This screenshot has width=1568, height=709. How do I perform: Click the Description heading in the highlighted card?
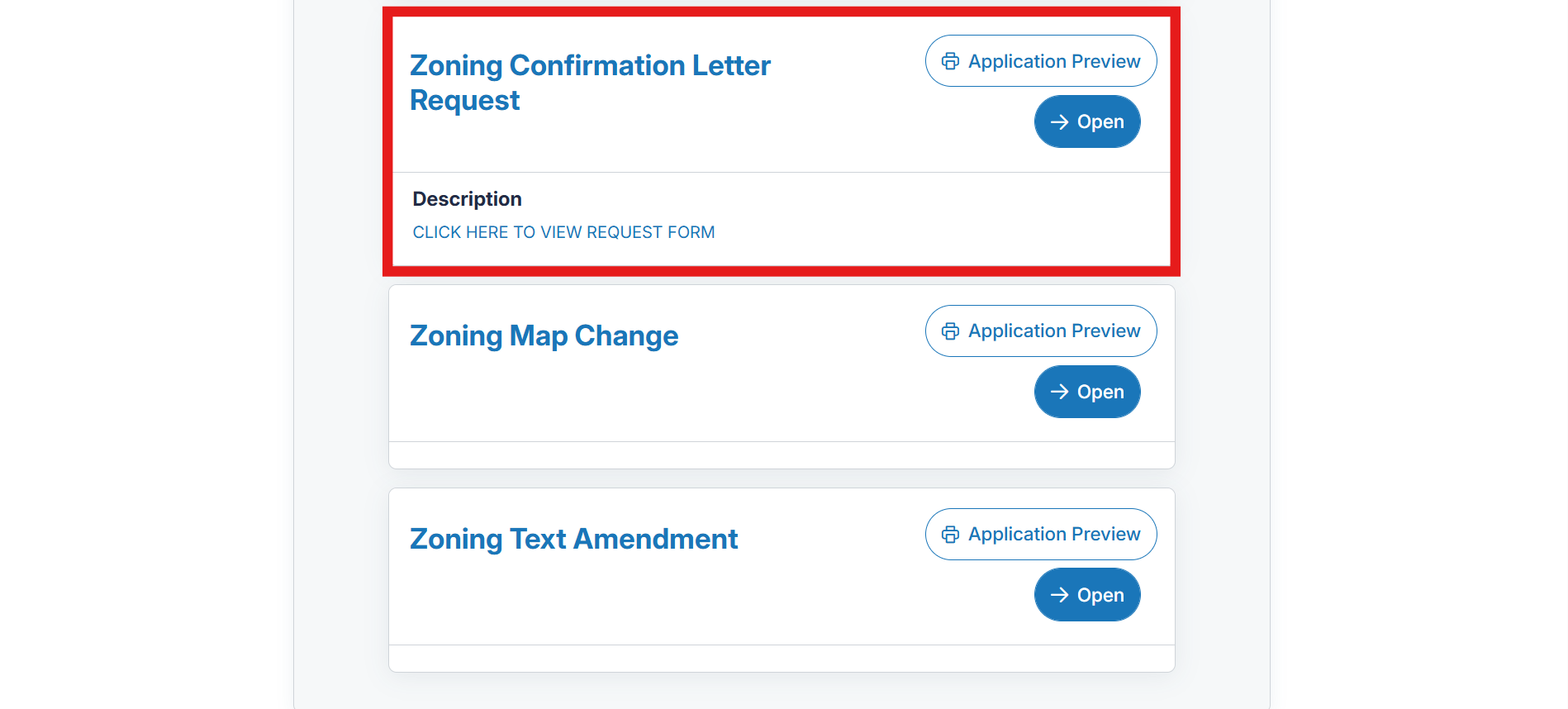pyautogui.click(x=467, y=198)
